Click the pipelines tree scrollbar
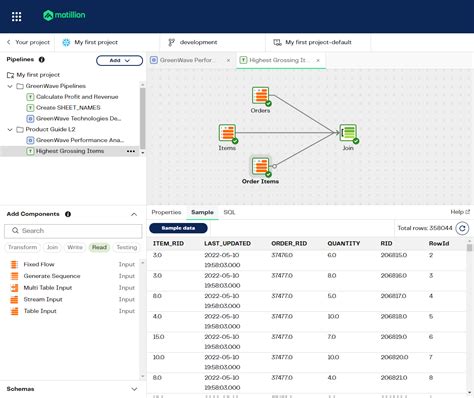 coord(143,117)
